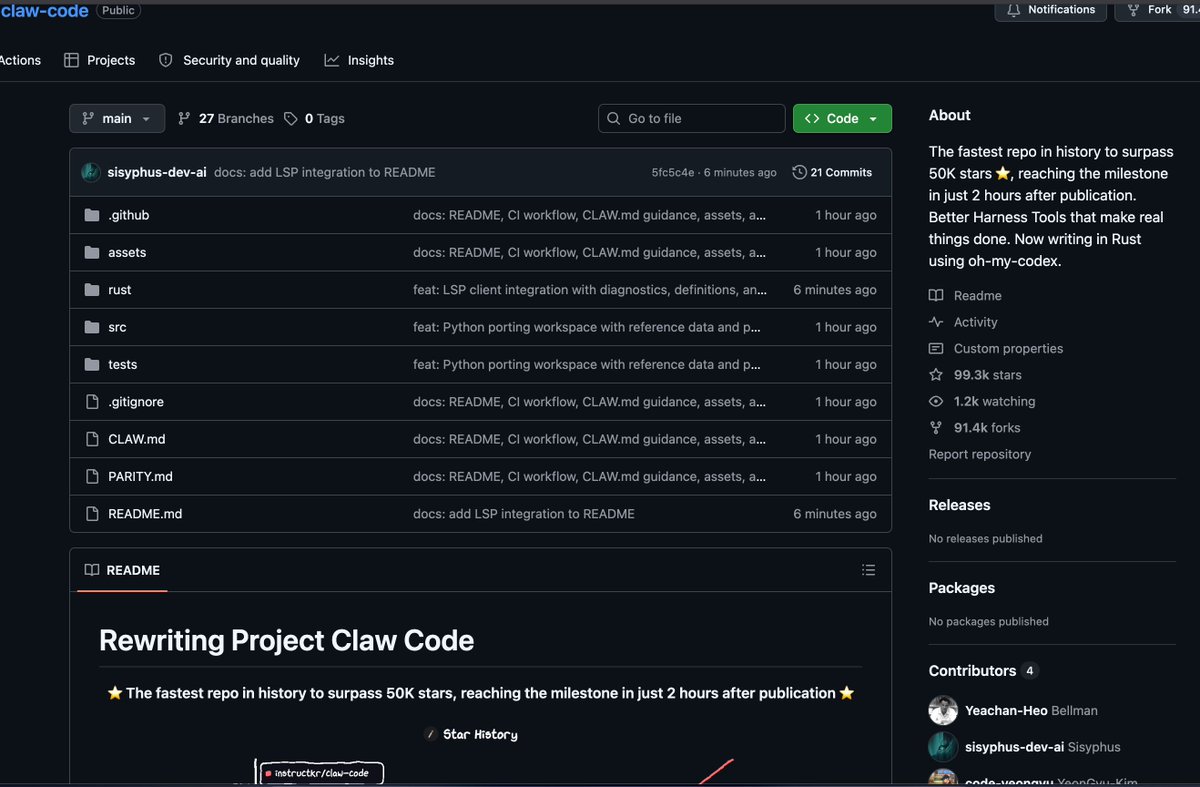The image size is (1200, 787).
Task: Open the Insights tab
Action: [x=359, y=60]
